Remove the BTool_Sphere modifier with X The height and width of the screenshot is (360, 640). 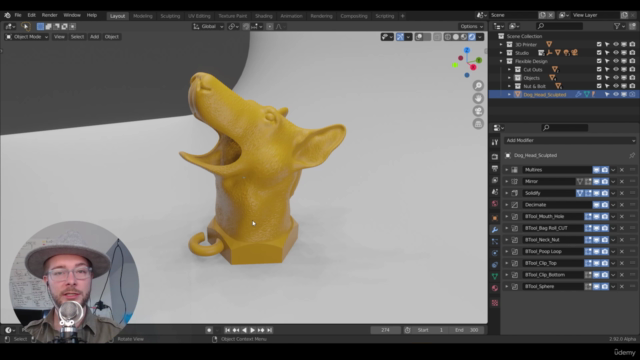(x=622, y=287)
